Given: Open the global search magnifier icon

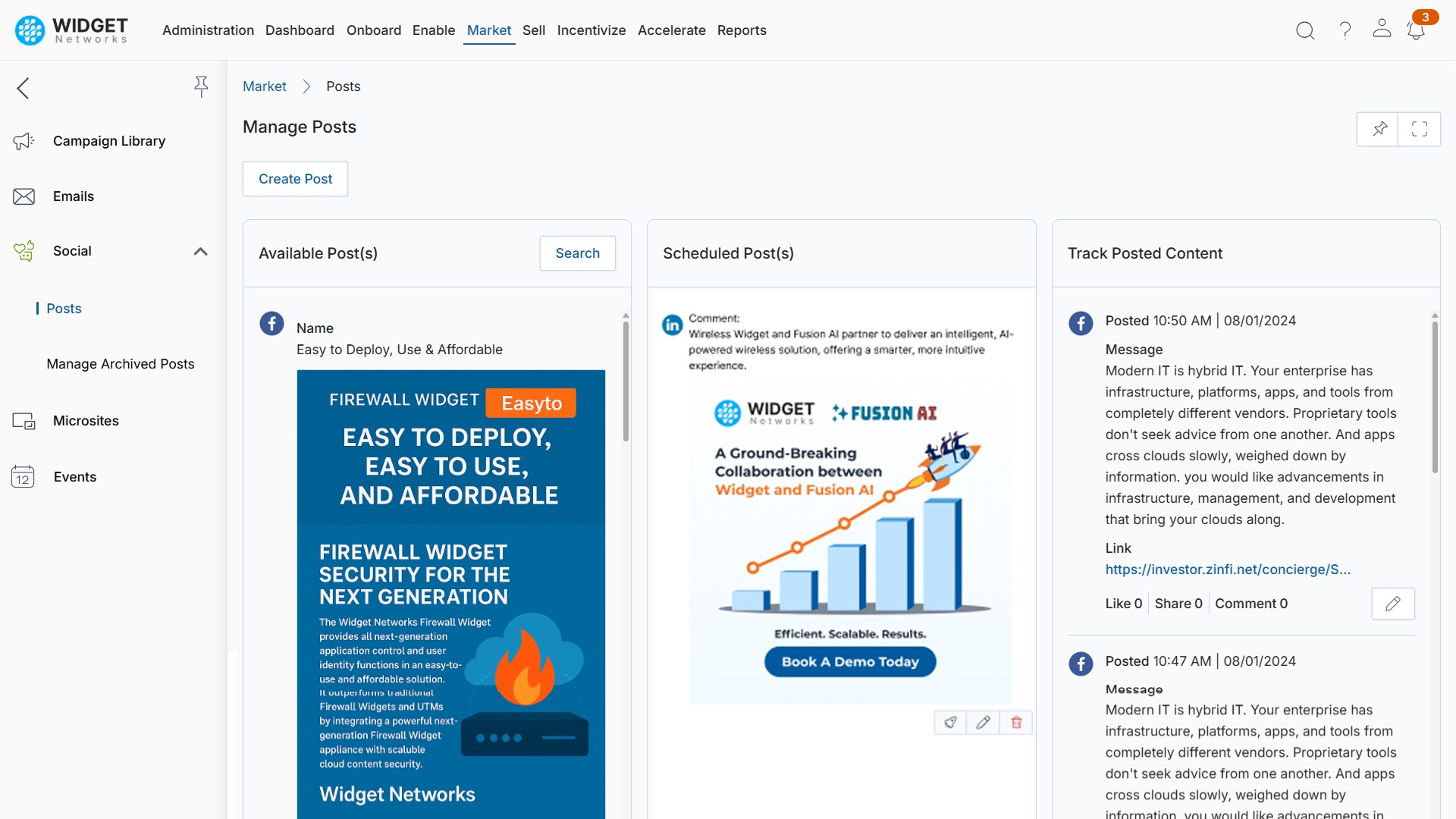Looking at the screenshot, I should [x=1305, y=30].
